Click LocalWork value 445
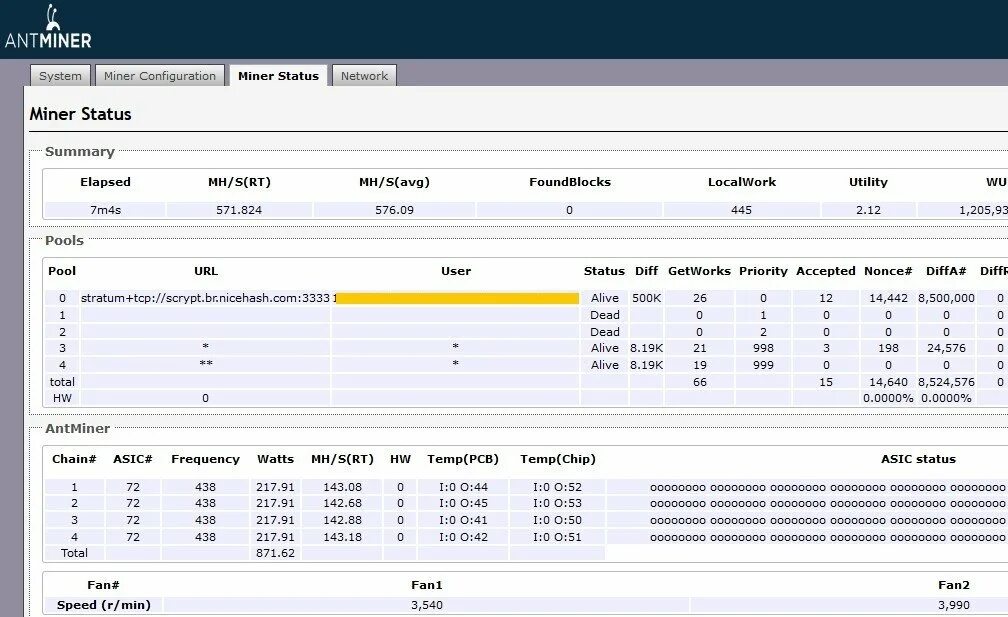 741,210
